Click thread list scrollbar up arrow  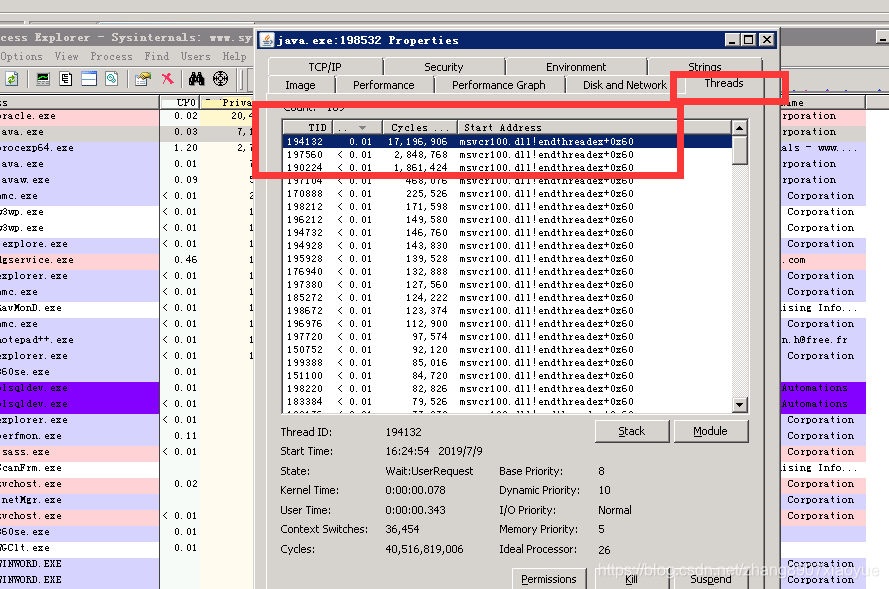click(739, 128)
